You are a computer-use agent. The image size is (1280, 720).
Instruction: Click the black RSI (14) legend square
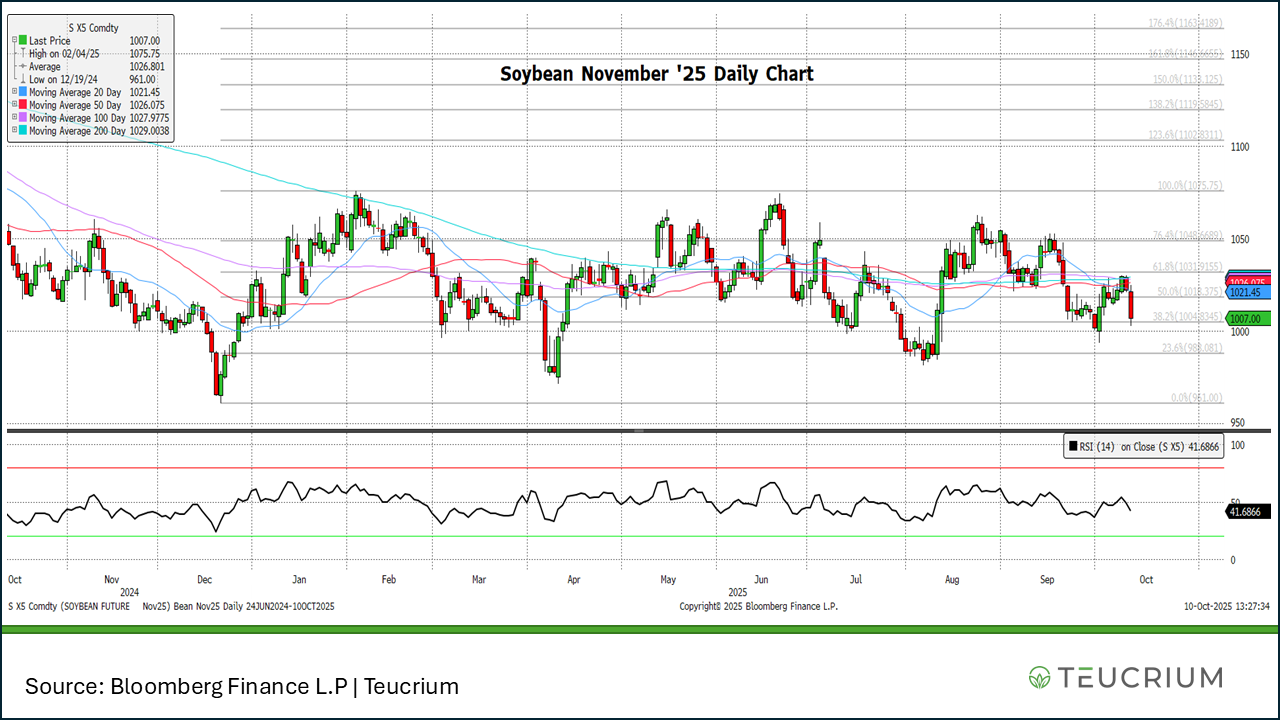click(1073, 447)
